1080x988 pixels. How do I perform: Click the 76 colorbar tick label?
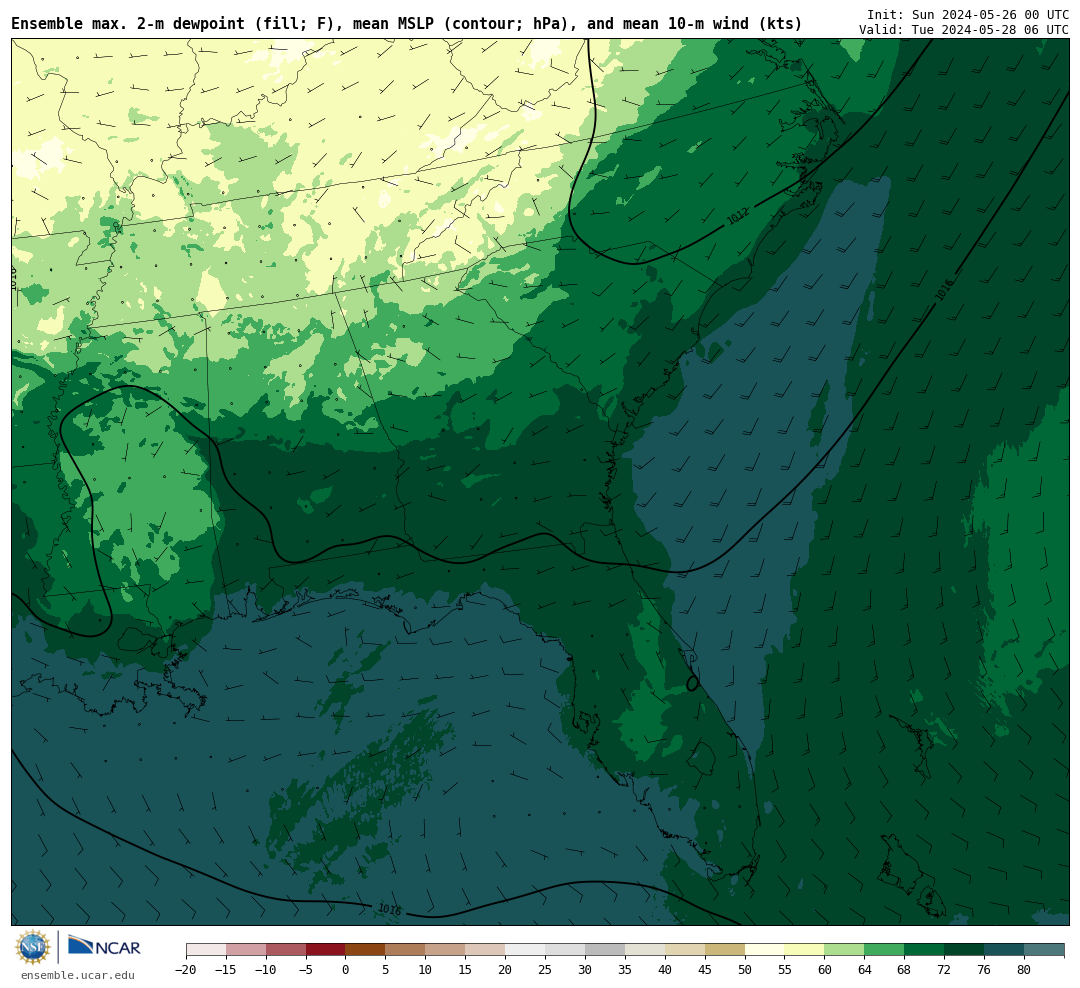(985, 970)
